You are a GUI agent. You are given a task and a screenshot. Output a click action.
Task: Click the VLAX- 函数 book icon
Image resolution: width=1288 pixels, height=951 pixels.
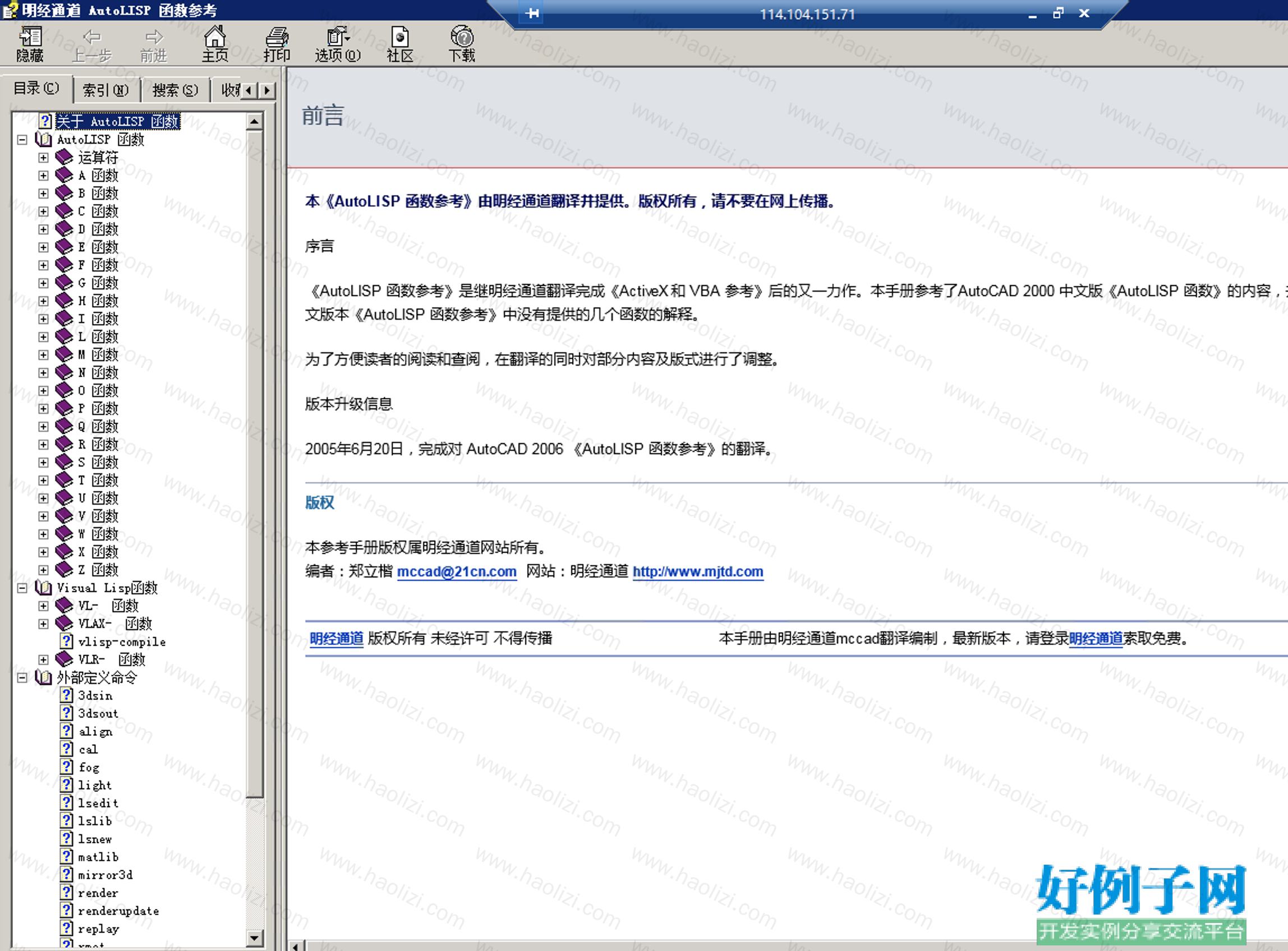[64, 624]
